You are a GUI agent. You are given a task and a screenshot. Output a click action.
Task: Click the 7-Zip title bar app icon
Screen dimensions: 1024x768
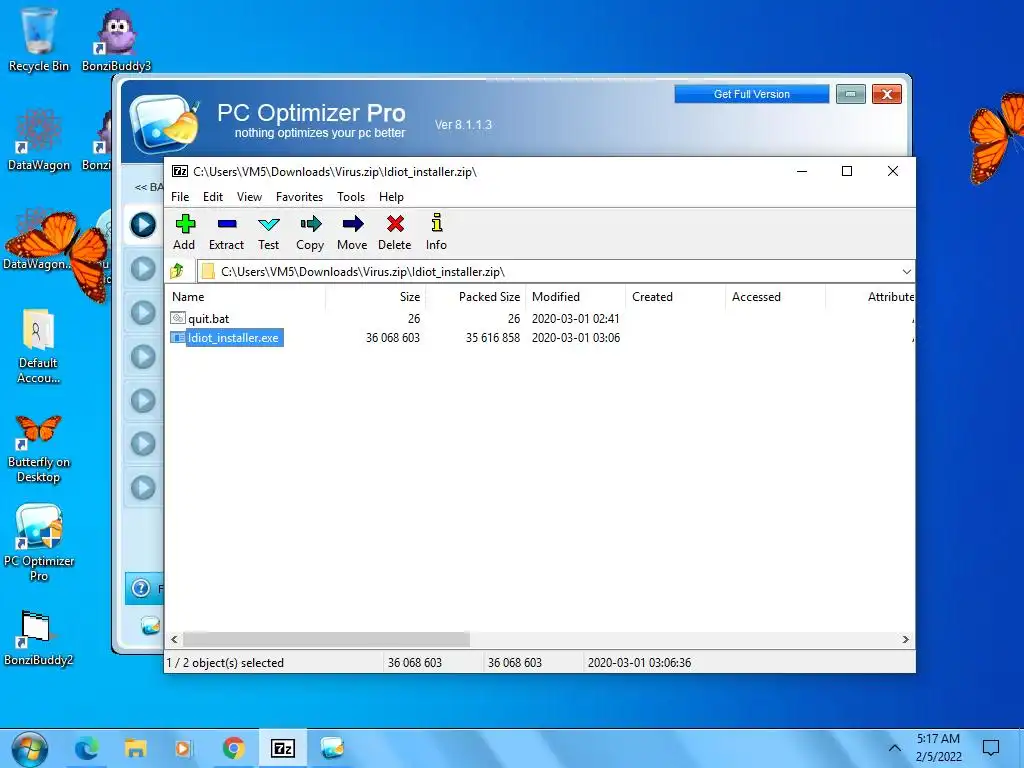180,171
